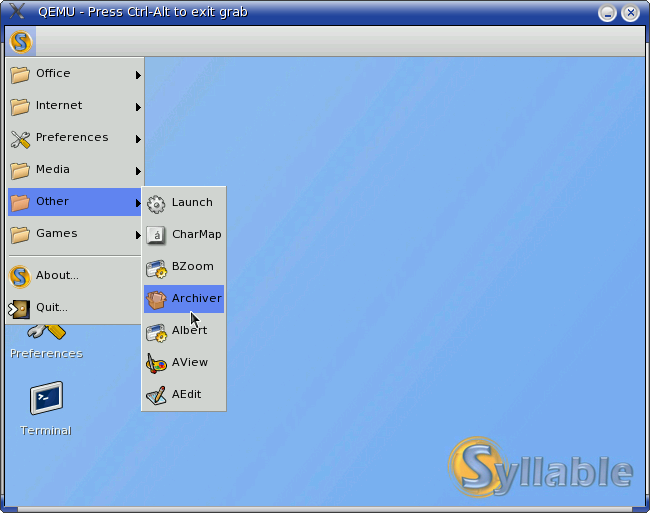
Task: Expand the Other submenu arrow
Action: (138, 203)
